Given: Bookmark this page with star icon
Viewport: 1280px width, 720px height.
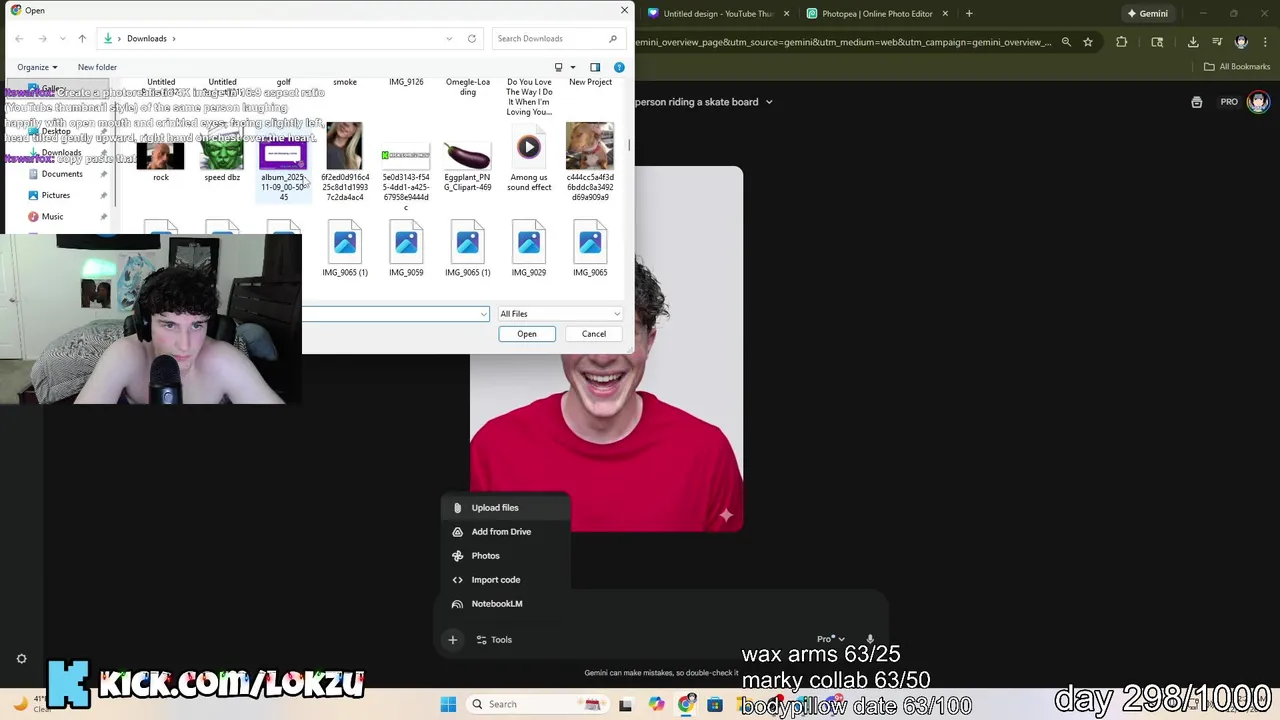Looking at the screenshot, I should click(x=1088, y=42).
